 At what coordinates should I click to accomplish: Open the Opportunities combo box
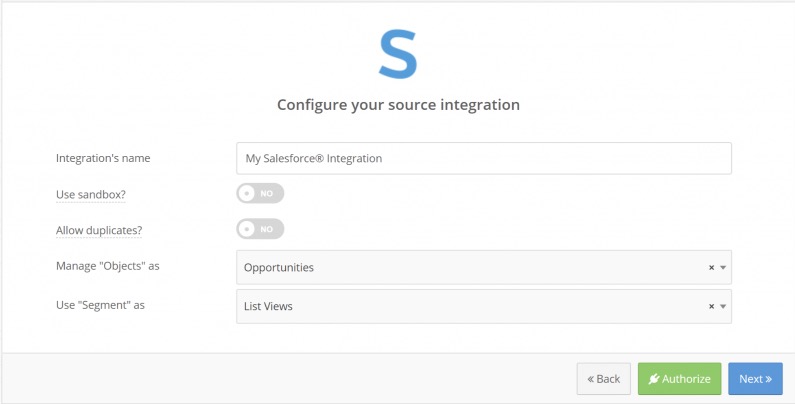(470, 268)
